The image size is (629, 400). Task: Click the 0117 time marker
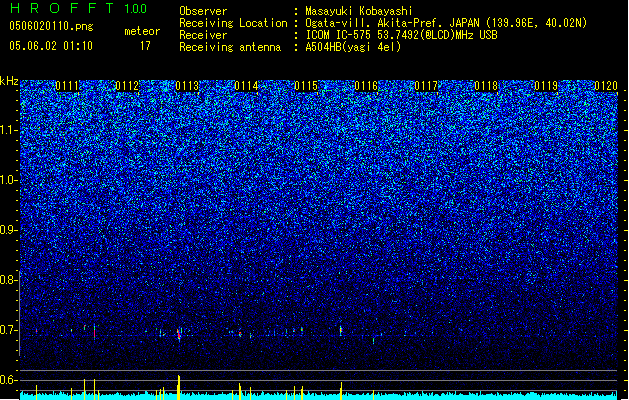pyautogui.click(x=426, y=86)
